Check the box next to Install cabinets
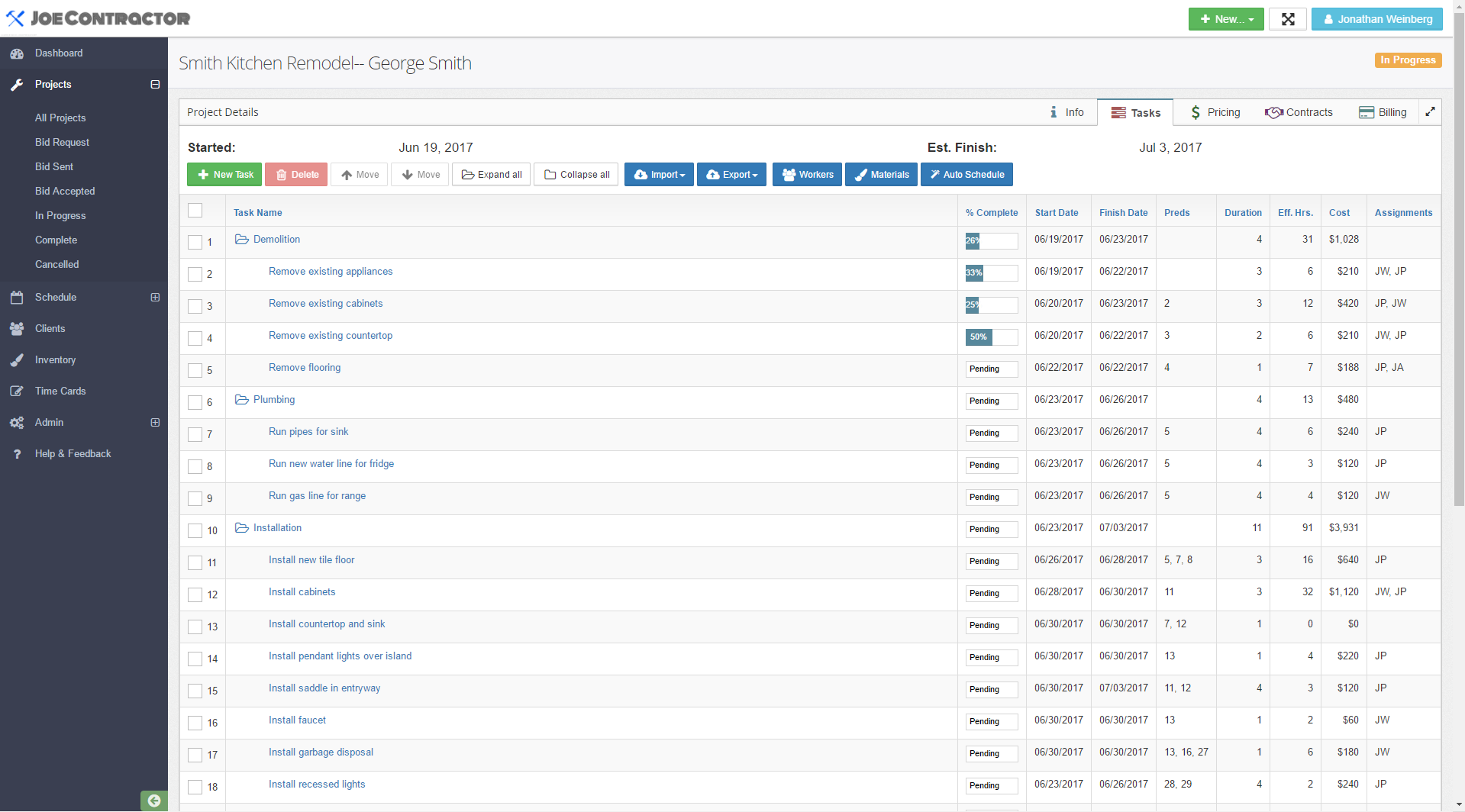This screenshot has height=812, width=1465. pyautogui.click(x=195, y=594)
